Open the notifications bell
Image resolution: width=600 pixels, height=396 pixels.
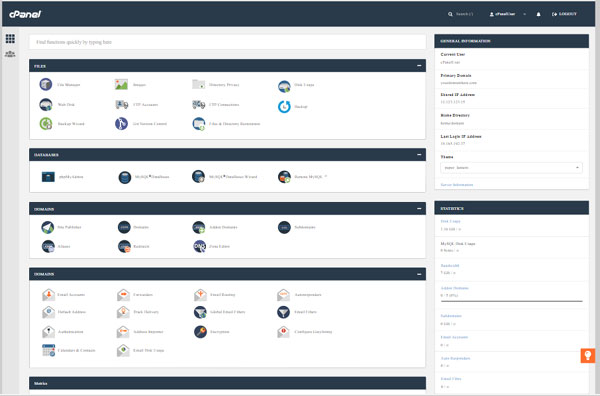[x=538, y=14]
